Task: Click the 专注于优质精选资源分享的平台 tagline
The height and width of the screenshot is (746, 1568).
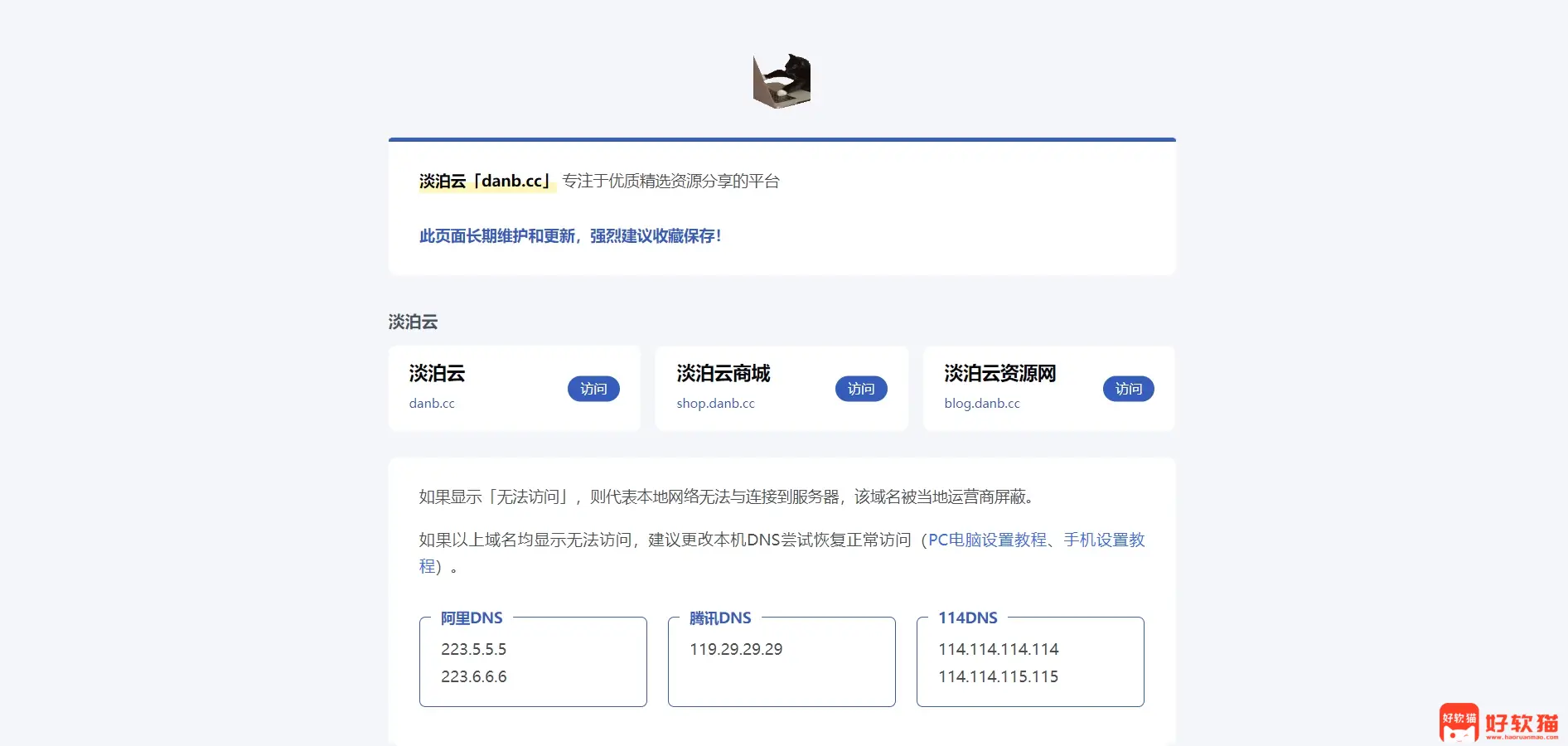Action: tap(670, 181)
